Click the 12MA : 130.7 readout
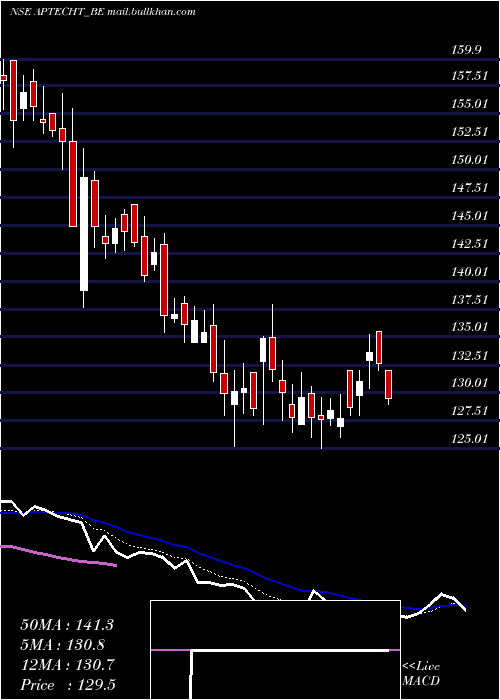The image size is (500, 700). tap(67, 665)
